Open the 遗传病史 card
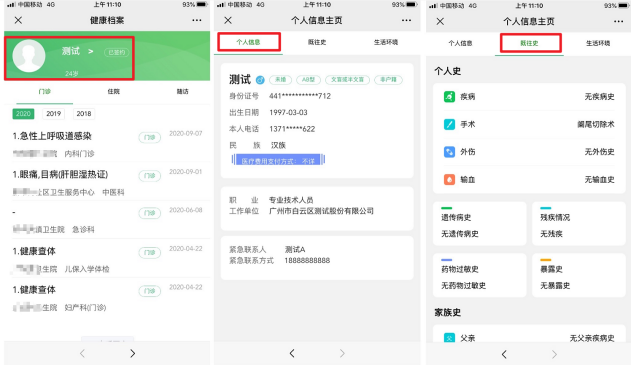 point(480,224)
